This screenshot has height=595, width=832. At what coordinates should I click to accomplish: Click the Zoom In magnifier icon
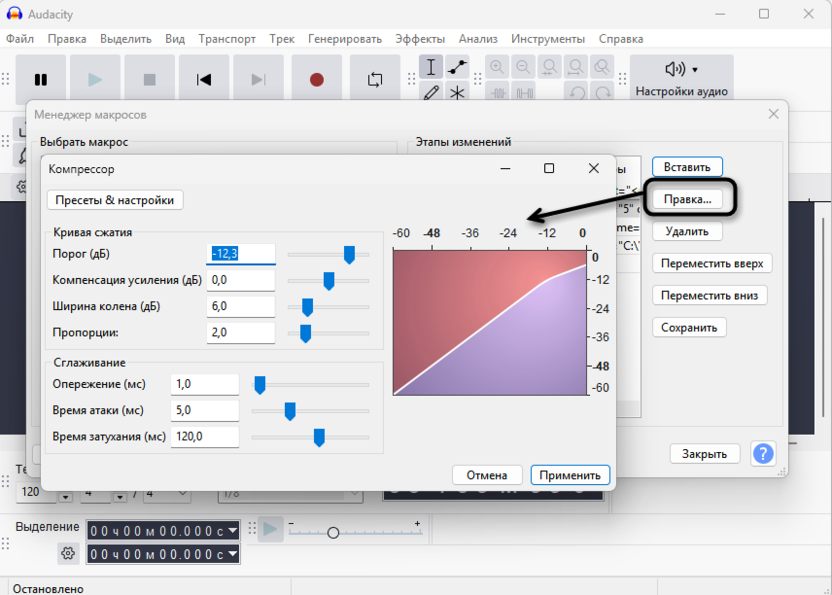pos(497,67)
